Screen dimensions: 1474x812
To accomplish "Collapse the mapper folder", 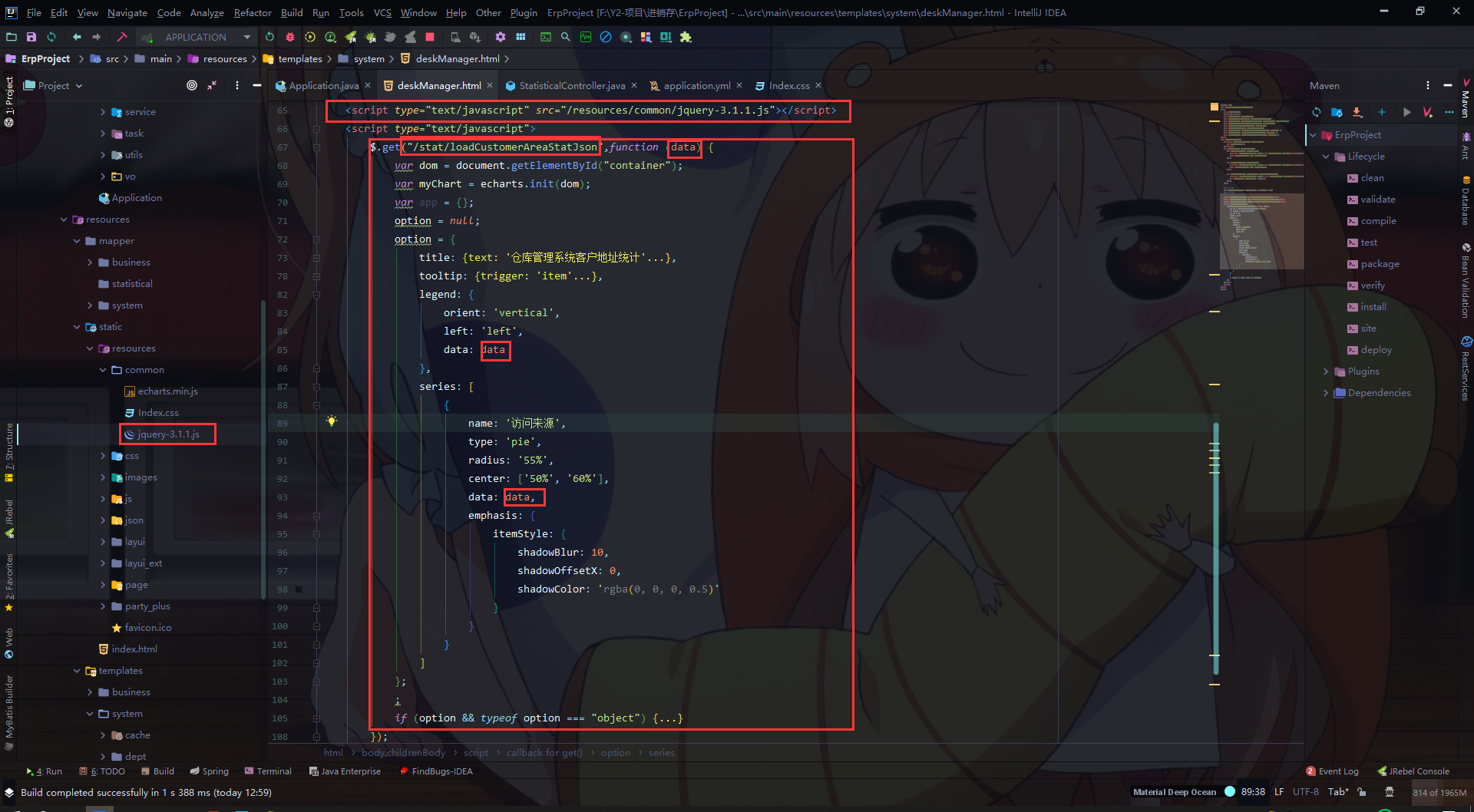I will (x=77, y=241).
